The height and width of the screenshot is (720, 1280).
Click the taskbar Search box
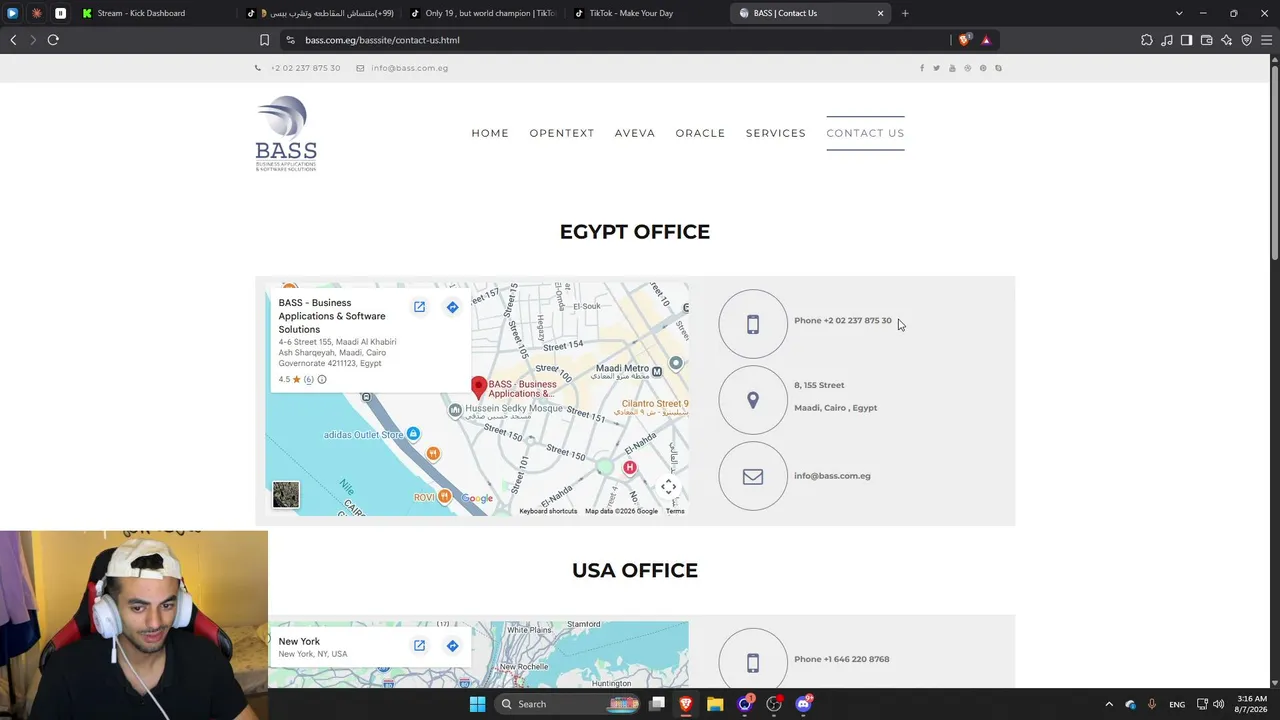click(x=566, y=704)
